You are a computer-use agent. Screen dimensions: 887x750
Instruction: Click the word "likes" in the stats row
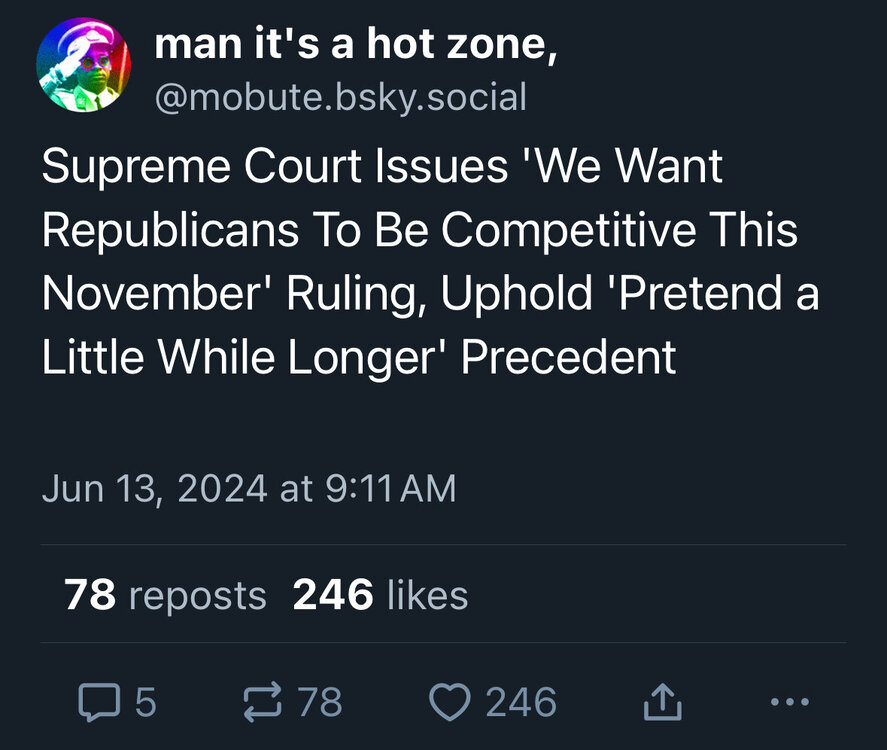pyautogui.click(x=427, y=596)
